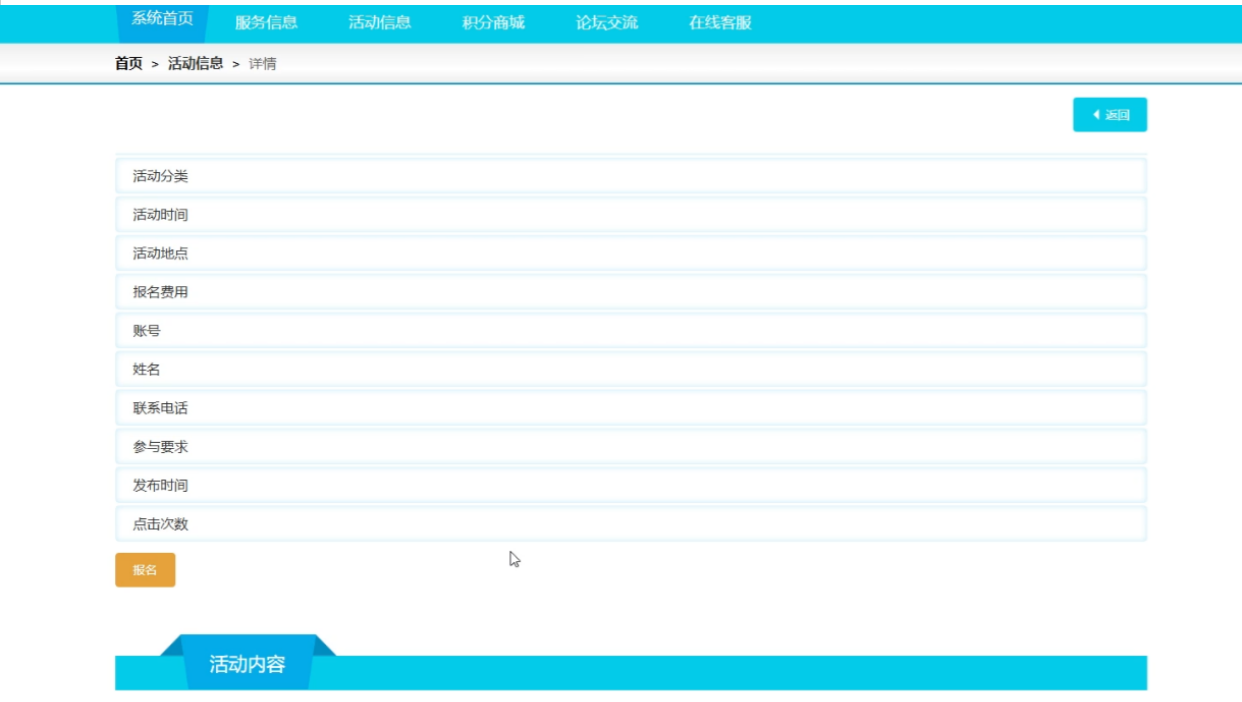This screenshot has height=702, width=1242.
Task: Open the 系统首页 tab
Action: click(163, 21)
